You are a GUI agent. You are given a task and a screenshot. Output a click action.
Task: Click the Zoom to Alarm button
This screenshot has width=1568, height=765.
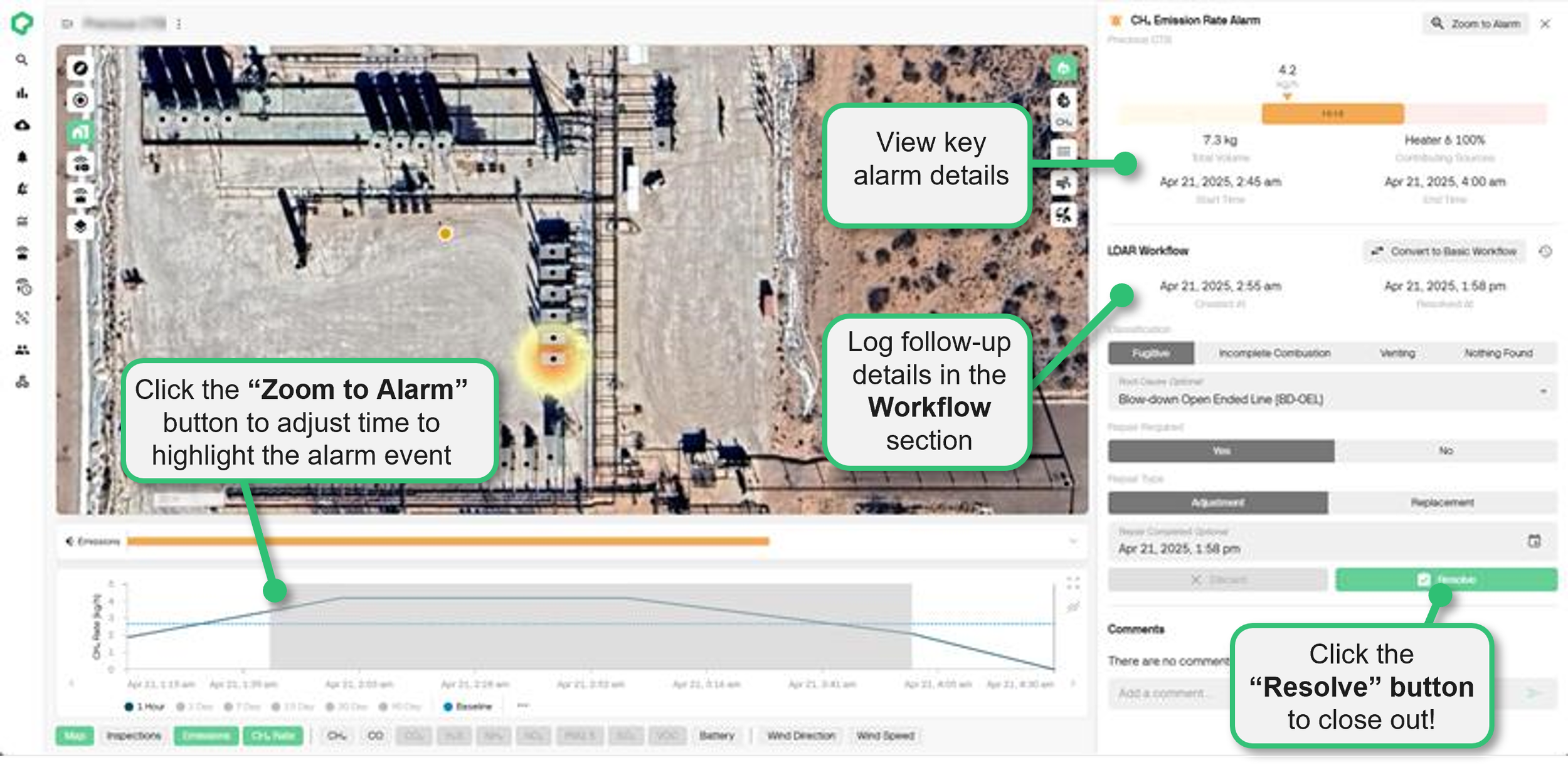(x=1475, y=24)
